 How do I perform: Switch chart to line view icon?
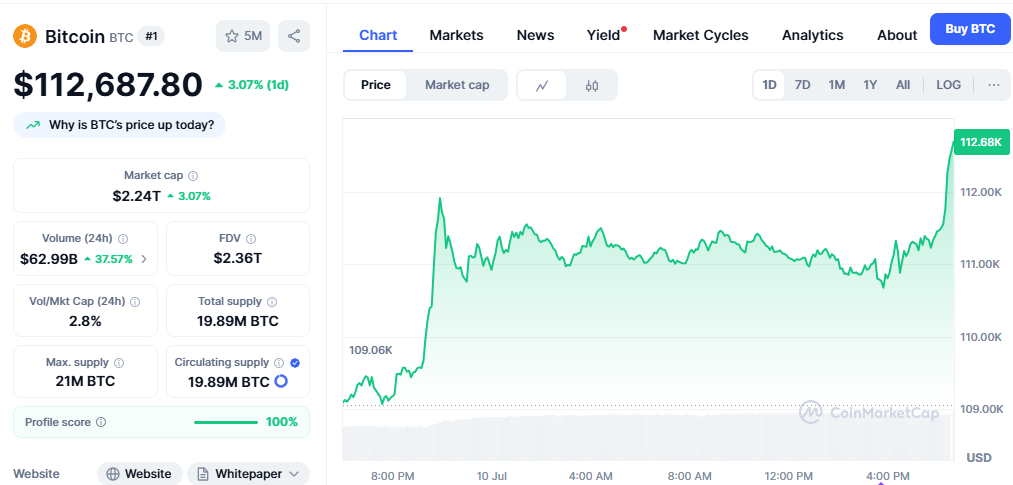pos(542,85)
